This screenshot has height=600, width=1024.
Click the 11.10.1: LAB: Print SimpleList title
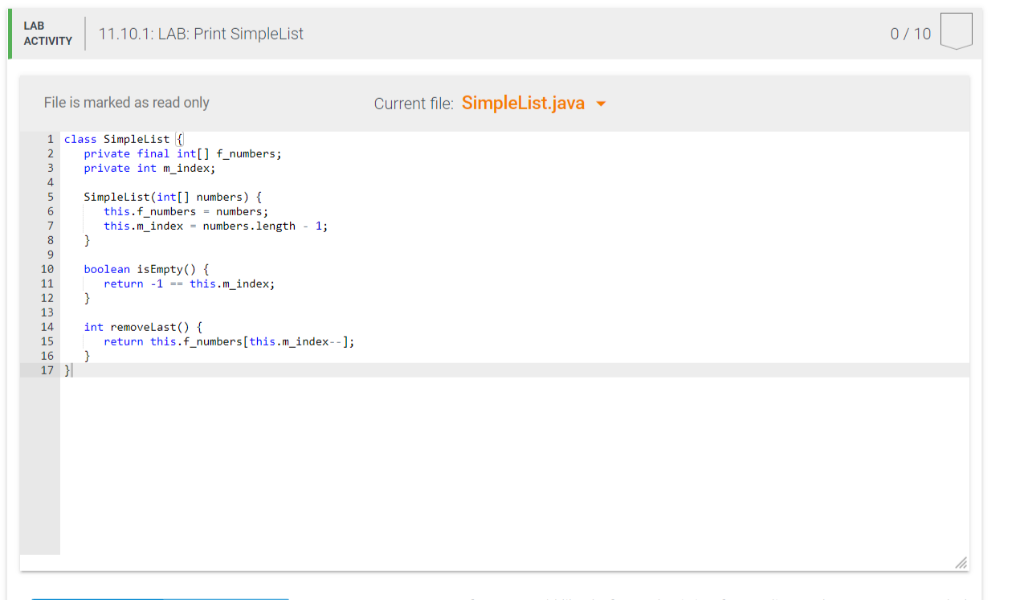(x=201, y=34)
